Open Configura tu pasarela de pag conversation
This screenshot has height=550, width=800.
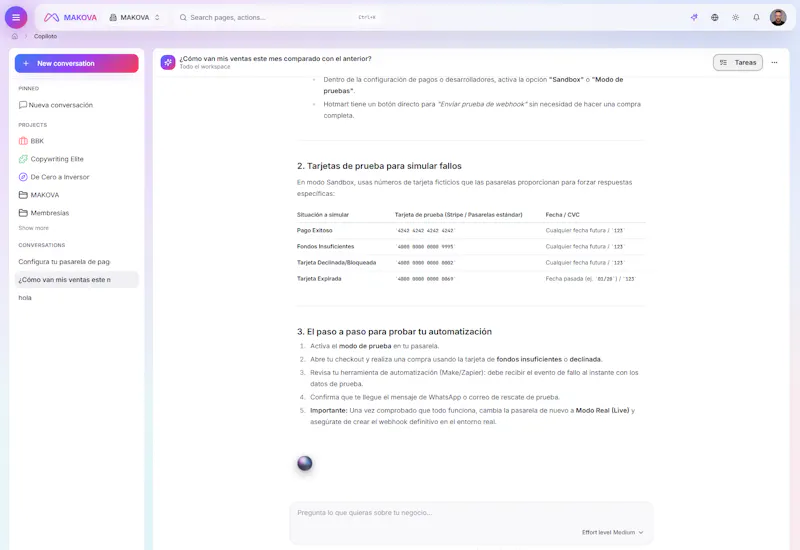tap(77, 262)
